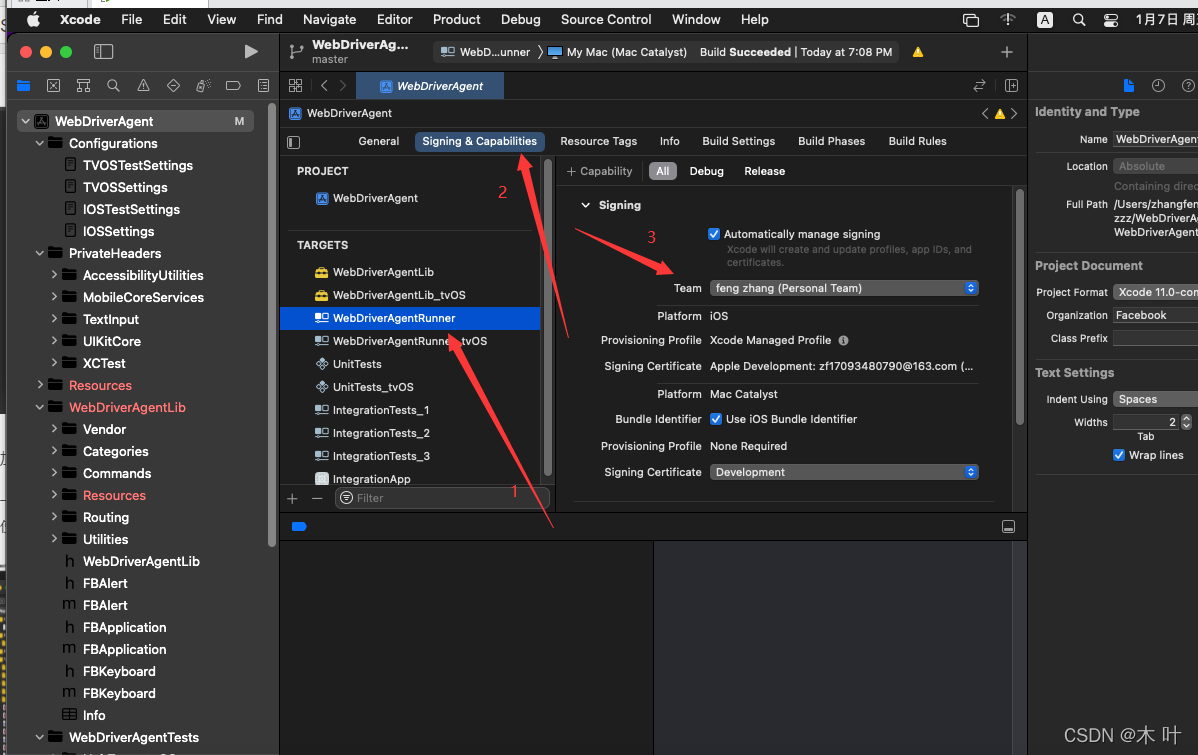
Task: Select the Debug configuration filter
Action: [706, 171]
